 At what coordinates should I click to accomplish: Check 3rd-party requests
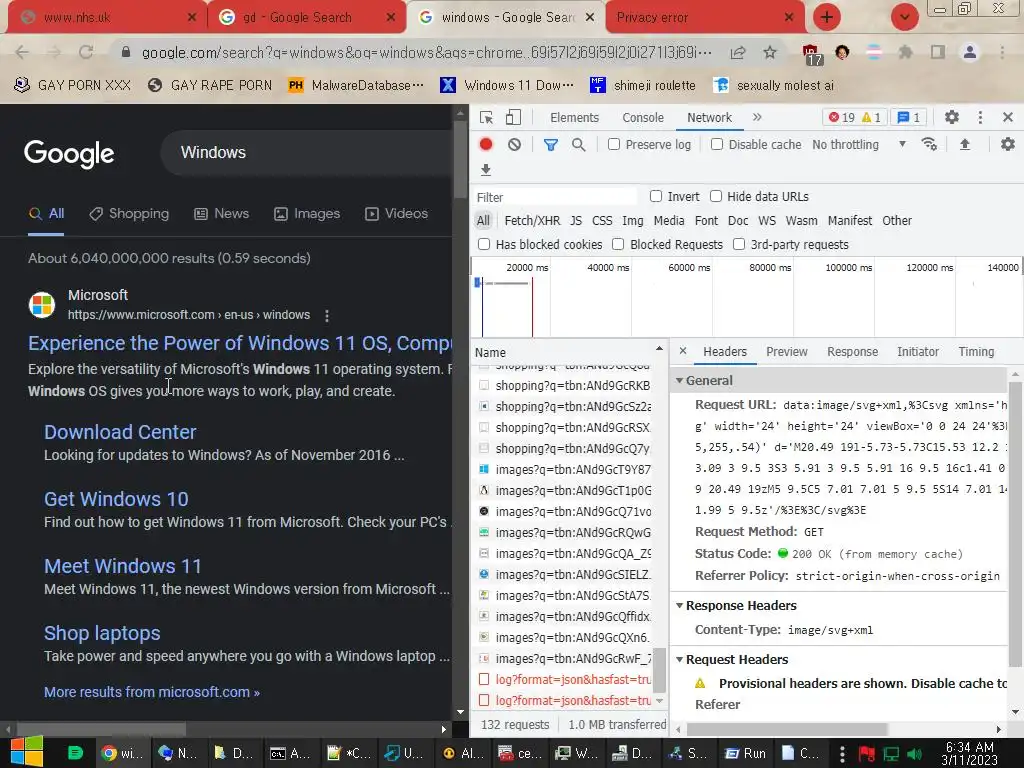[739, 244]
